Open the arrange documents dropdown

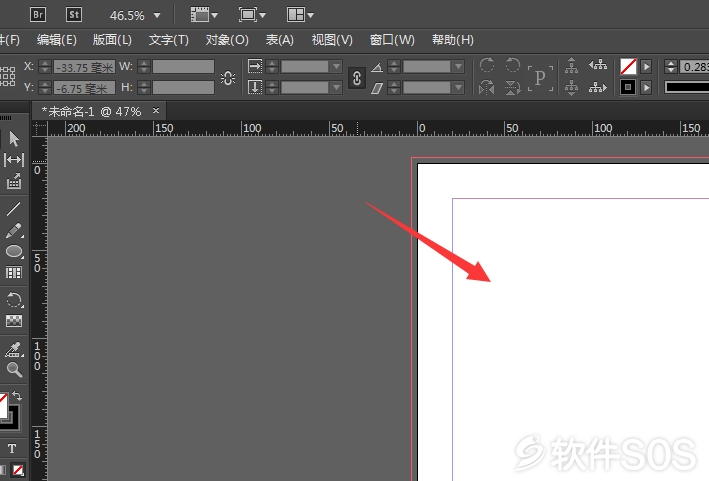pyautogui.click(x=300, y=15)
